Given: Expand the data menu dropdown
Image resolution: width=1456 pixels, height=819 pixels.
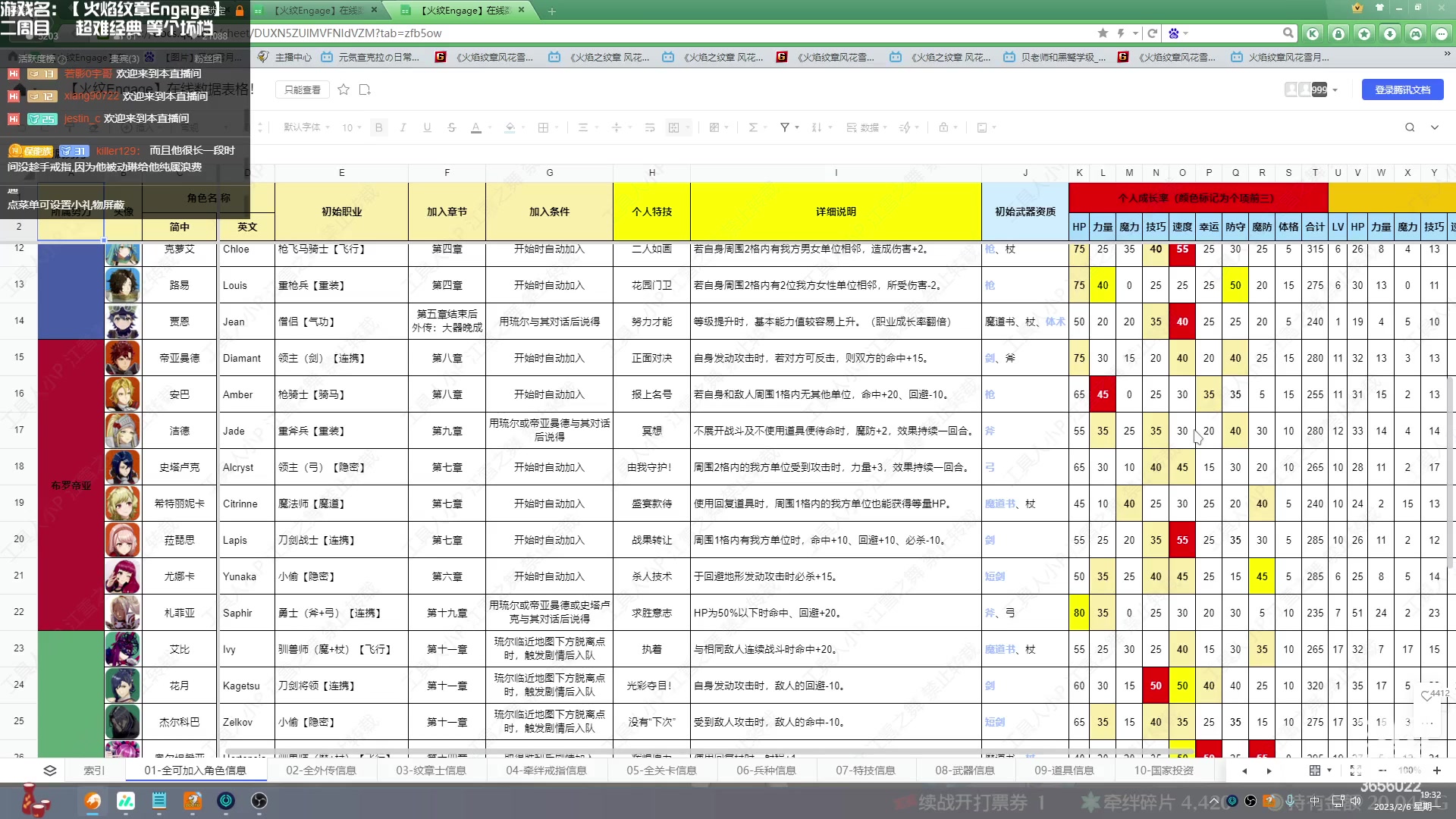Looking at the screenshot, I should [x=867, y=127].
